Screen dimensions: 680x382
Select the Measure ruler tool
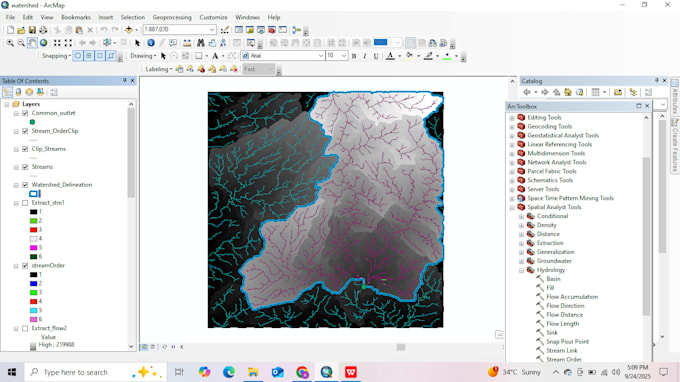(x=187, y=43)
